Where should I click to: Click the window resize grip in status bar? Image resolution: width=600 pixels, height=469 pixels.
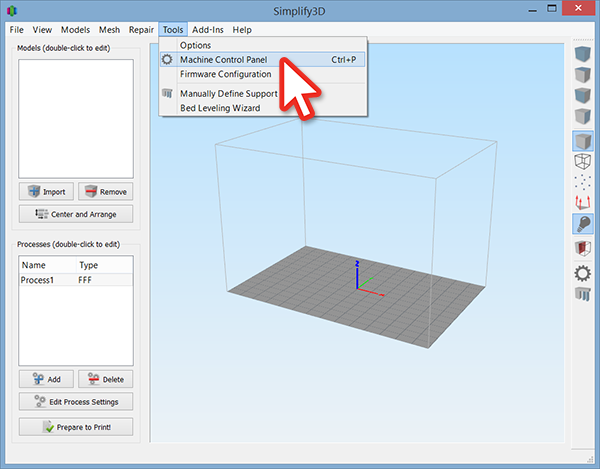(x=589, y=458)
